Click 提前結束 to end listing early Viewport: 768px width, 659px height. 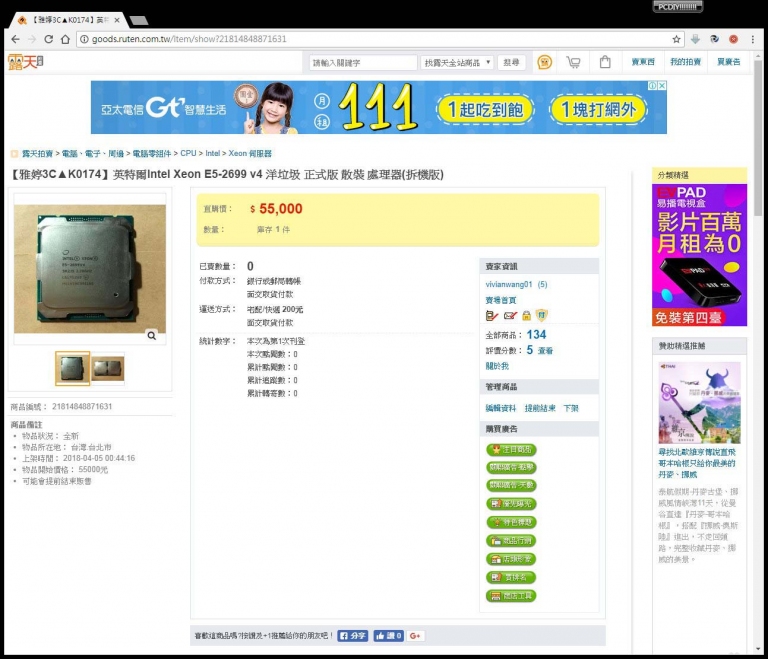click(540, 408)
